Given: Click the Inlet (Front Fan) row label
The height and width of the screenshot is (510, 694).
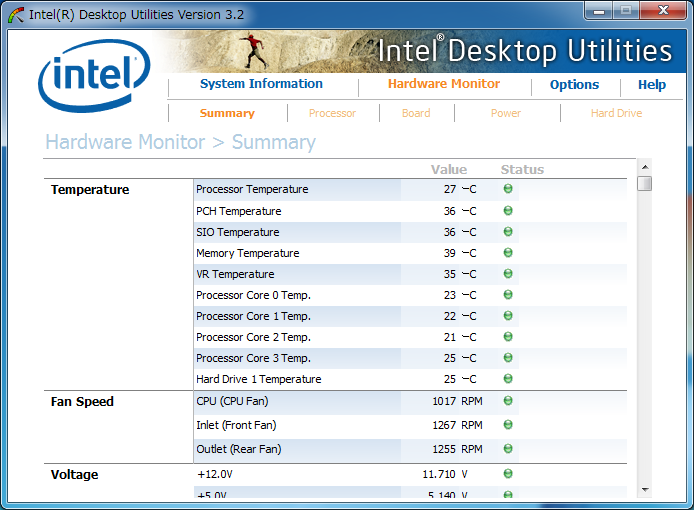Looking at the screenshot, I should pyautogui.click(x=236, y=425).
